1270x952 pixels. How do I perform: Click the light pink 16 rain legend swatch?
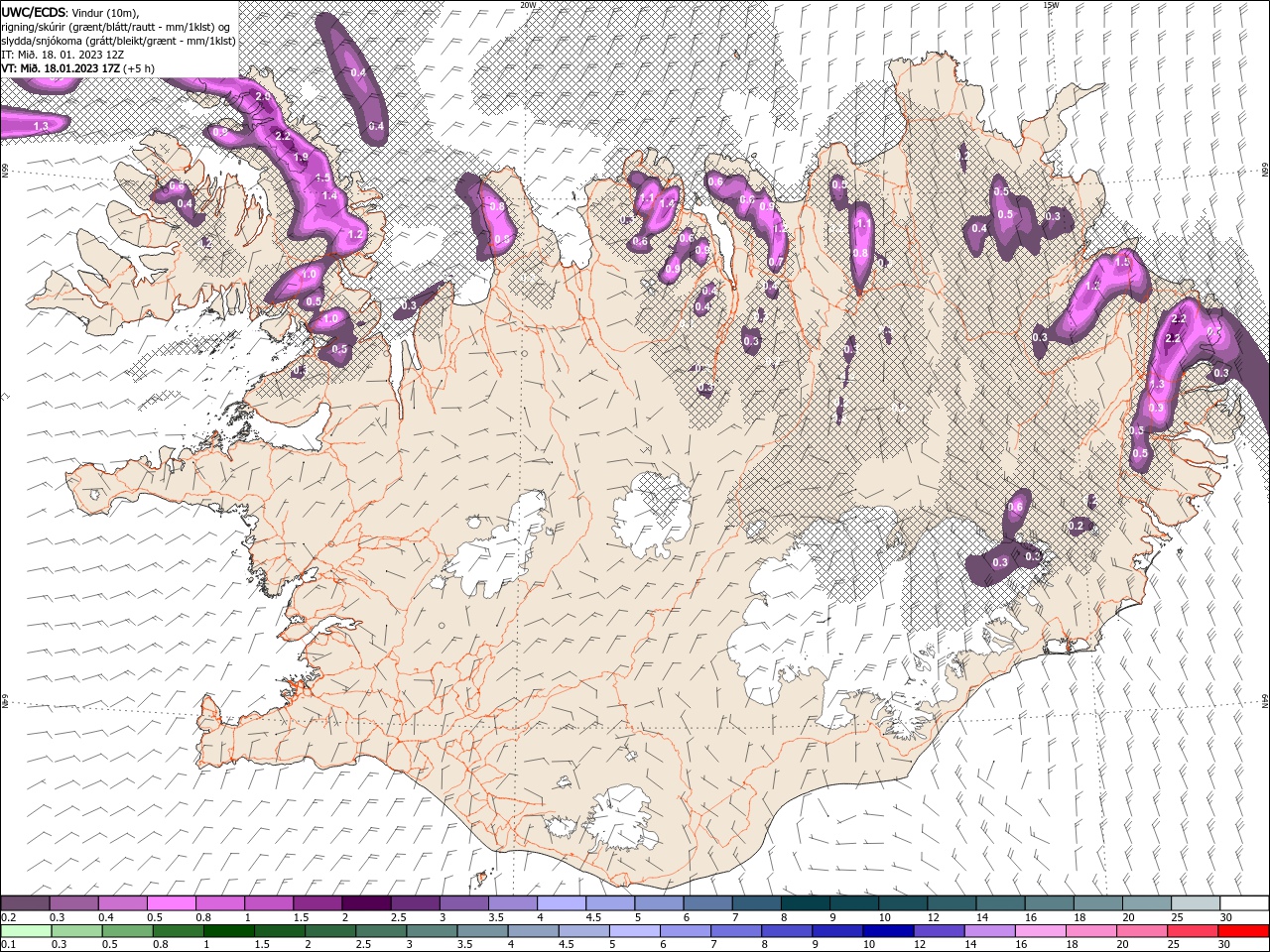pos(1040,931)
